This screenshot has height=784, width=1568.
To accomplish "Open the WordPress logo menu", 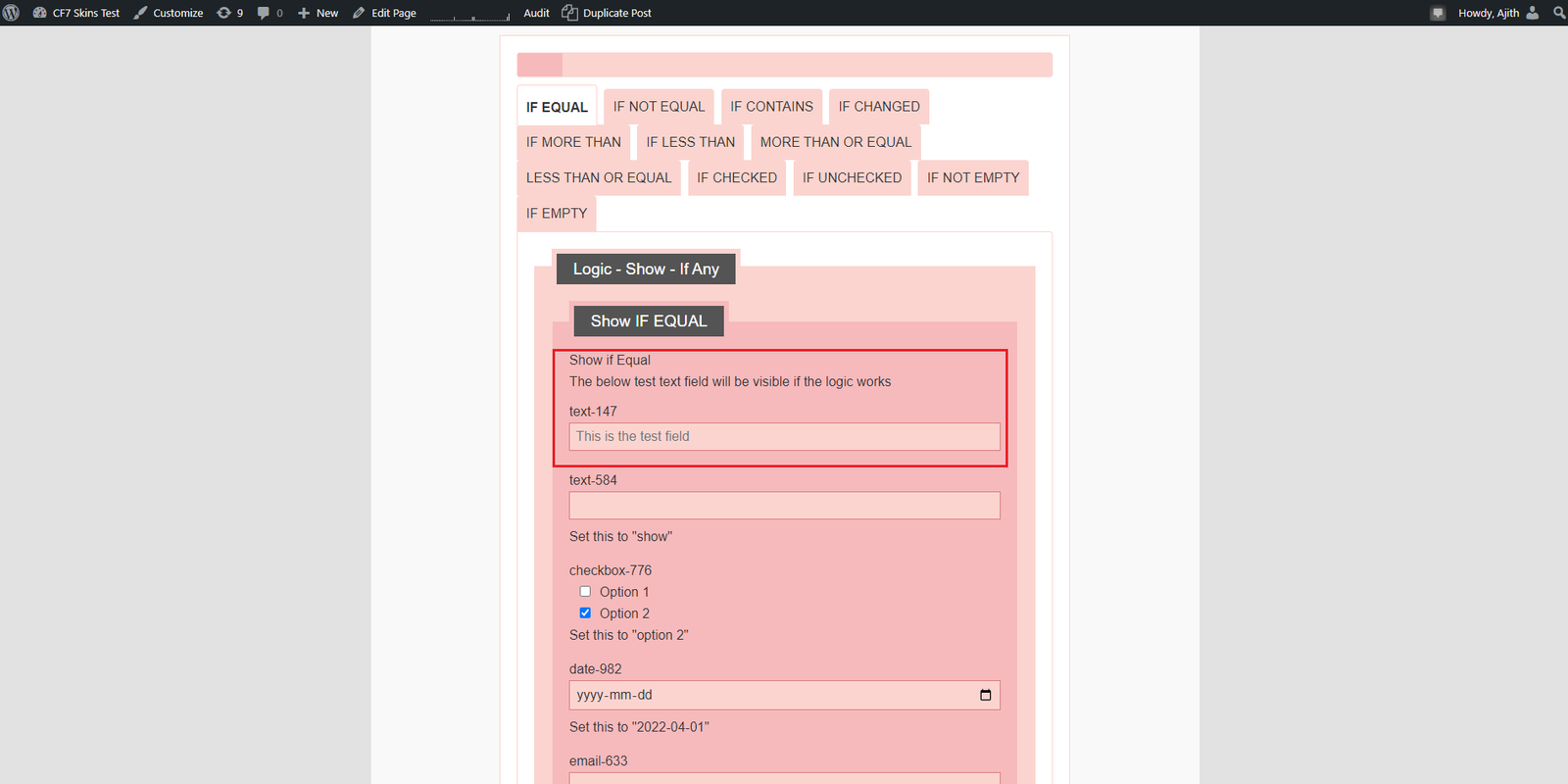I will point(12,13).
